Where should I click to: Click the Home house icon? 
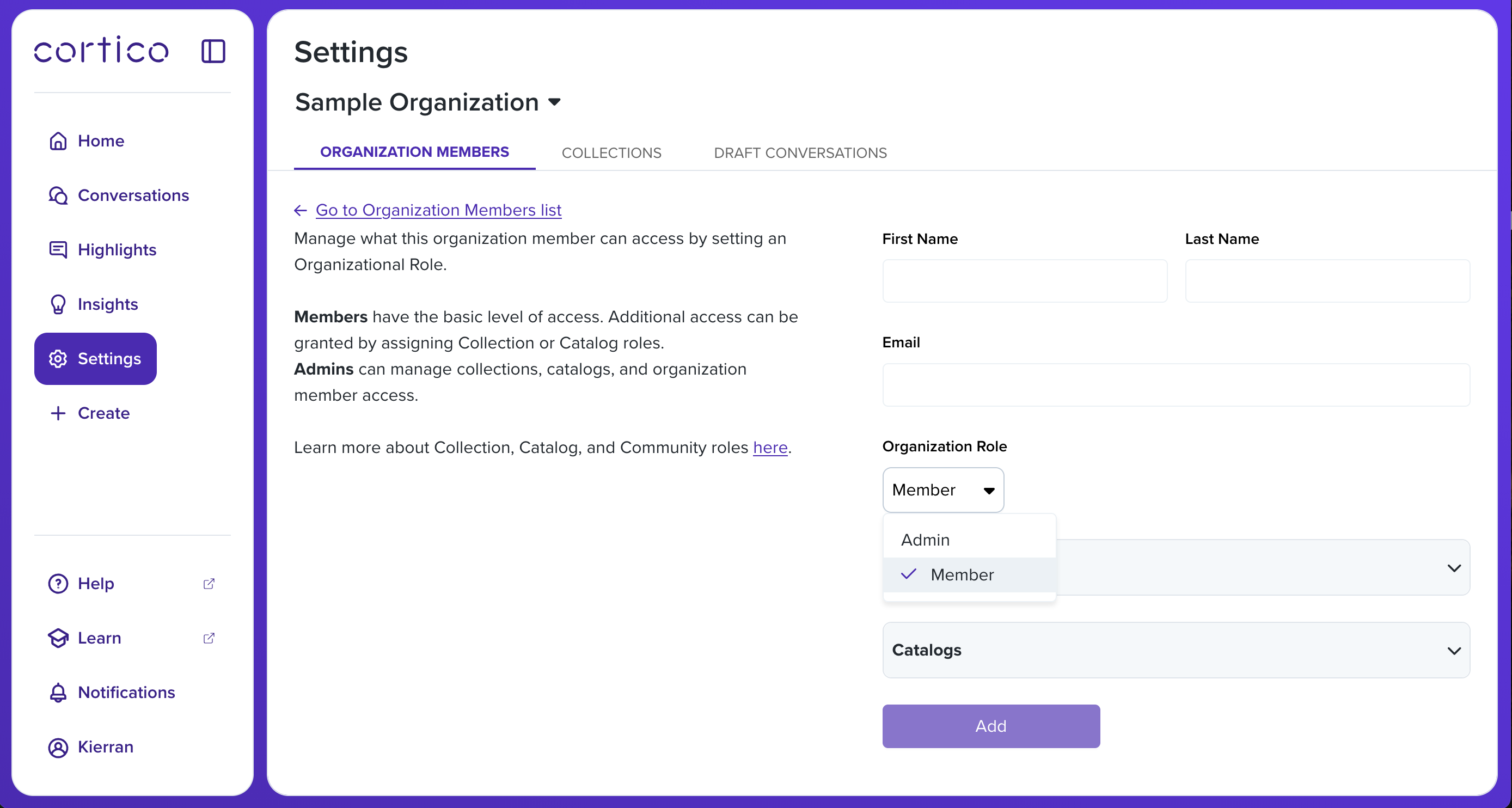(58, 141)
